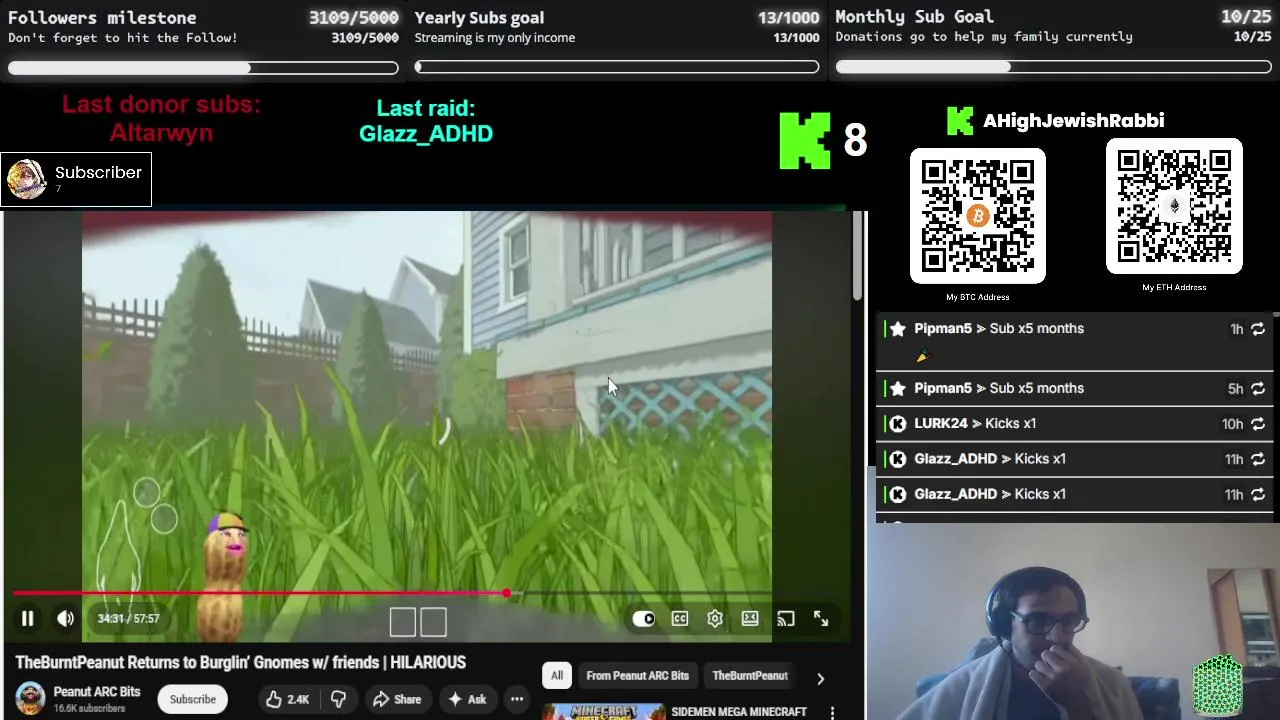Open options menu for Sidemen Mega Minecraft video
The width and height of the screenshot is (1280, 720).
[832, 712]
